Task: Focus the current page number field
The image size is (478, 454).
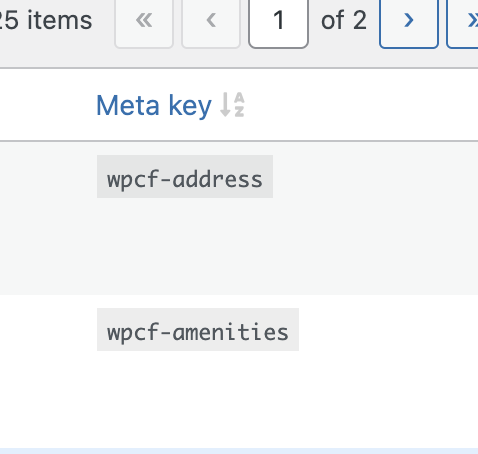Action: 278,21
